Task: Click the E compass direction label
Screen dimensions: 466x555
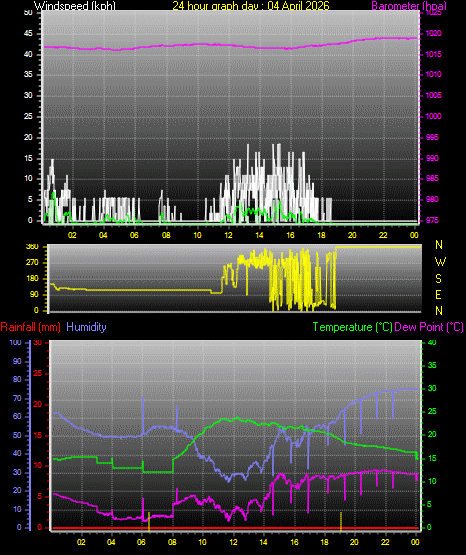Action: 438,294
